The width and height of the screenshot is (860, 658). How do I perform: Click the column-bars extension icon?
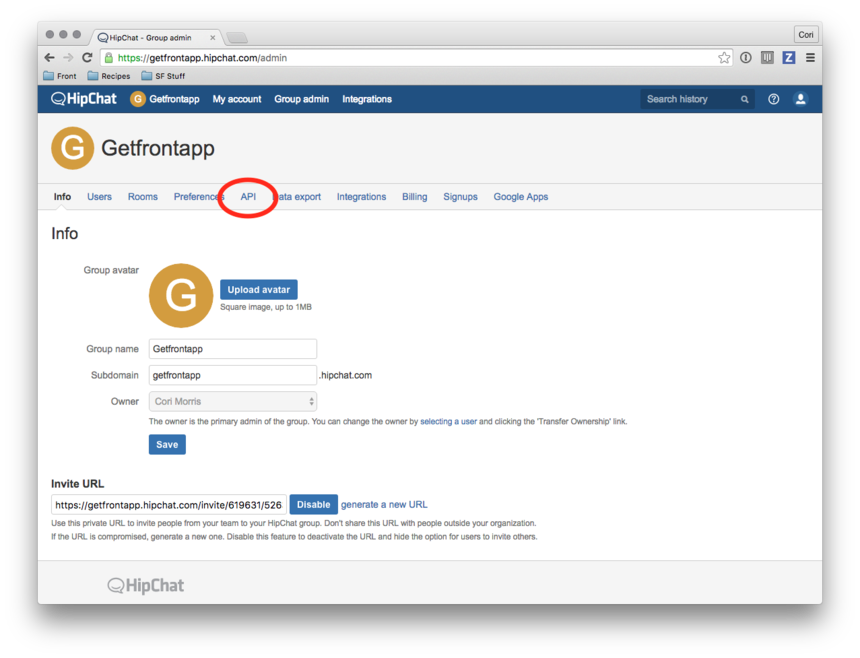pyautogui.click(x=767, y=58)
